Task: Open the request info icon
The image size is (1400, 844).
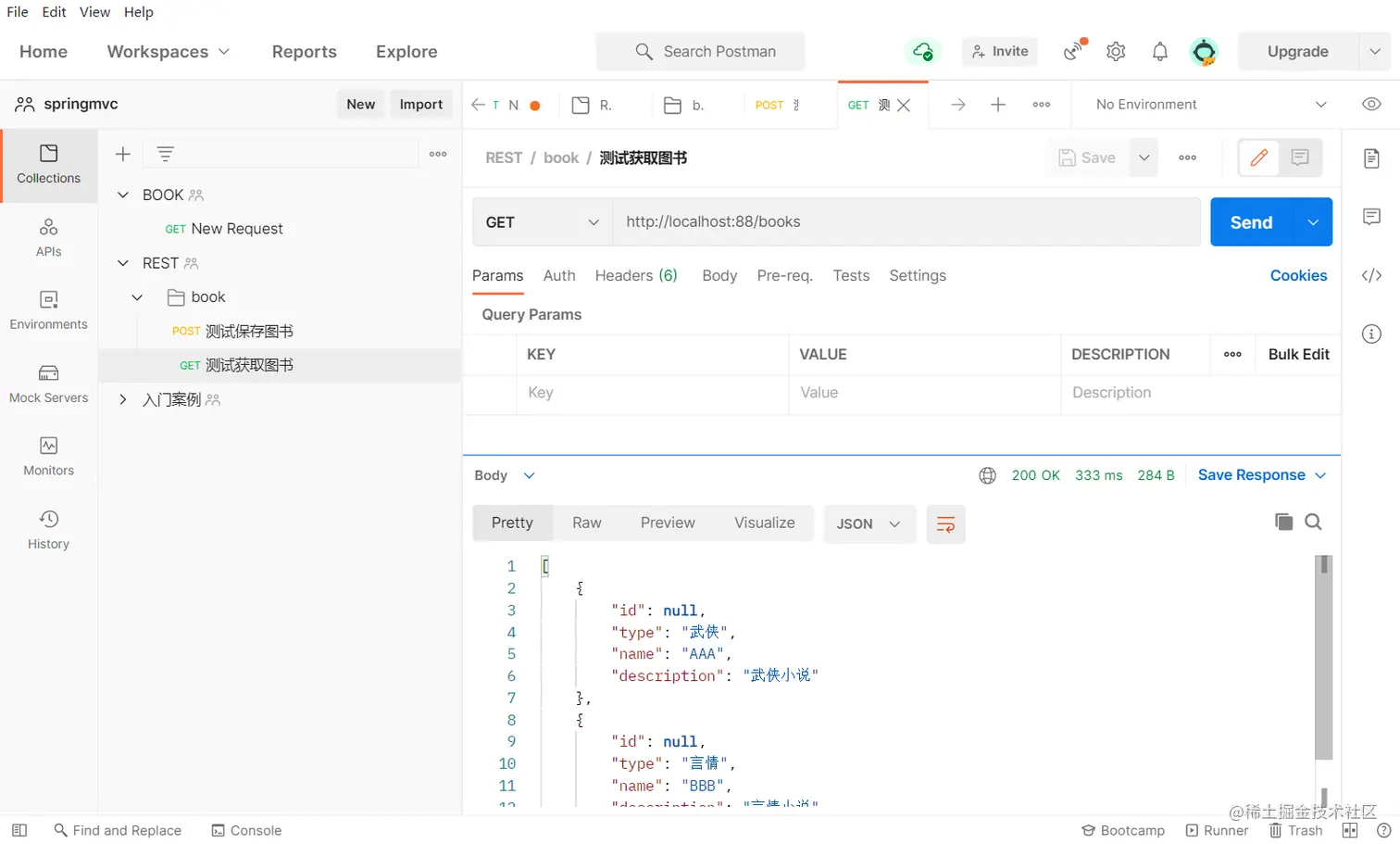Action: tap(1371, 334)
